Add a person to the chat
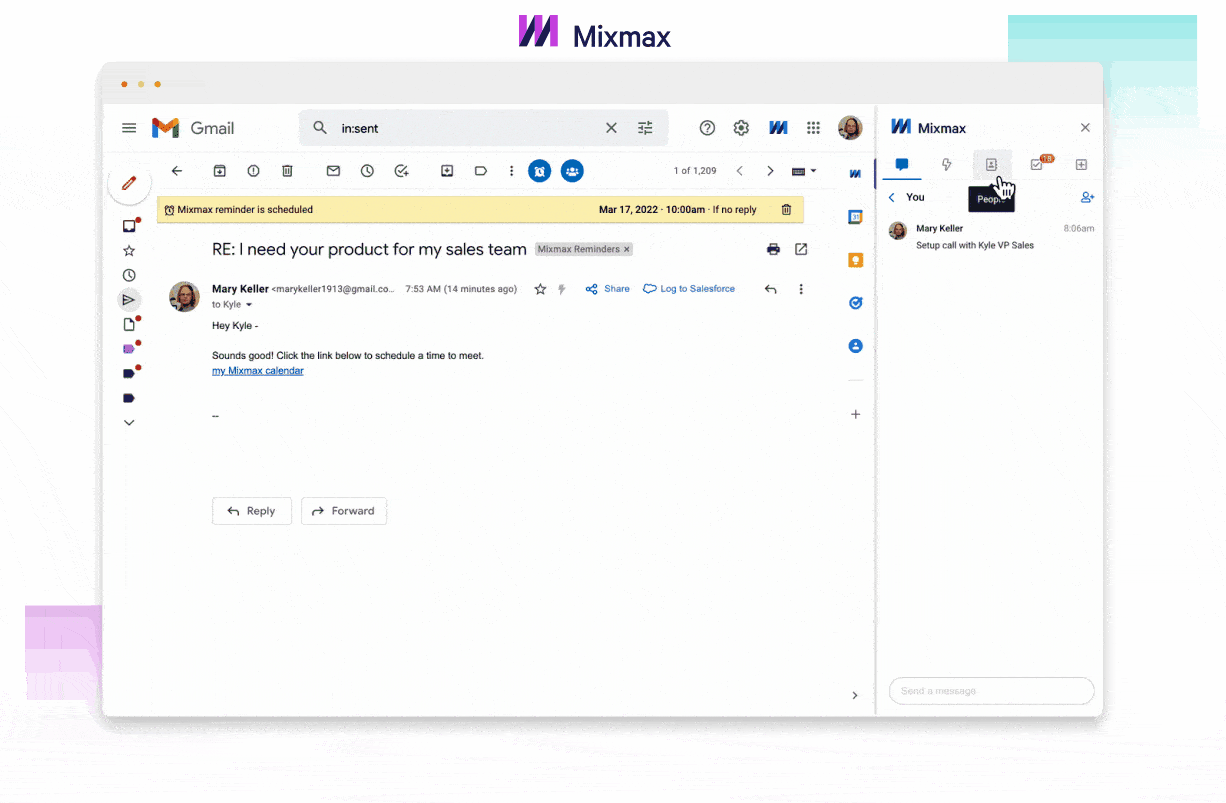Viewport: 1226px width, 803px height. coord(1087,198)
